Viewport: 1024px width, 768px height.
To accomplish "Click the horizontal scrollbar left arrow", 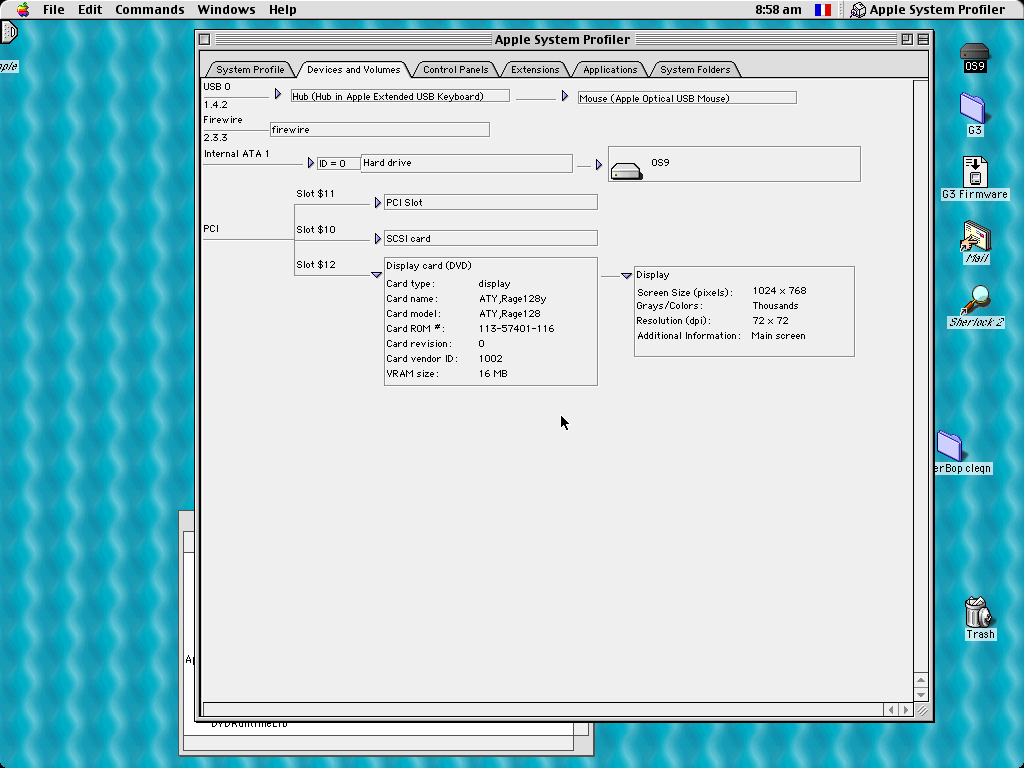I will click(891, 710).
